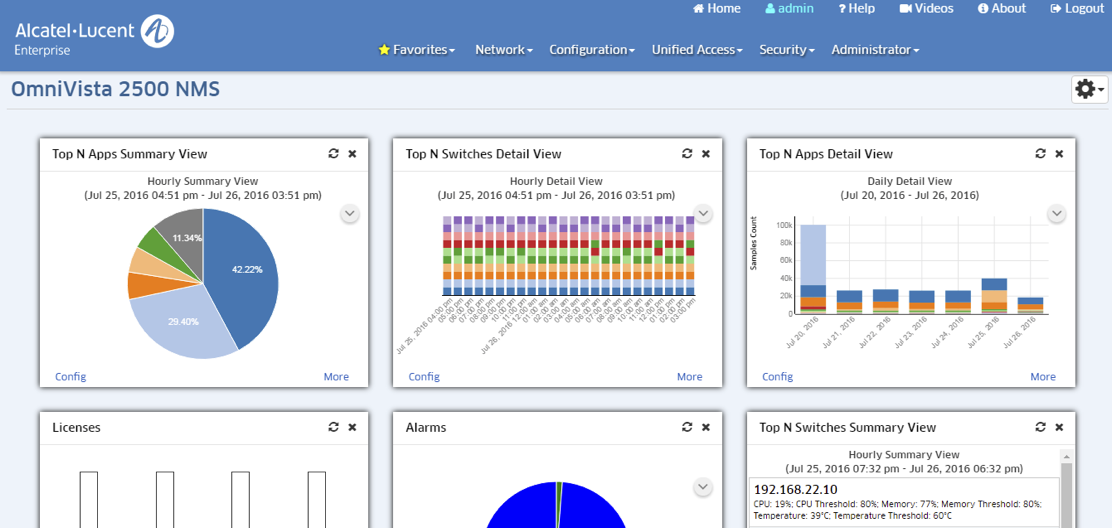The image size is (1112, 528).
Task: Expand chart options in Top N Apps Detail View
Action: point(1057,213)
